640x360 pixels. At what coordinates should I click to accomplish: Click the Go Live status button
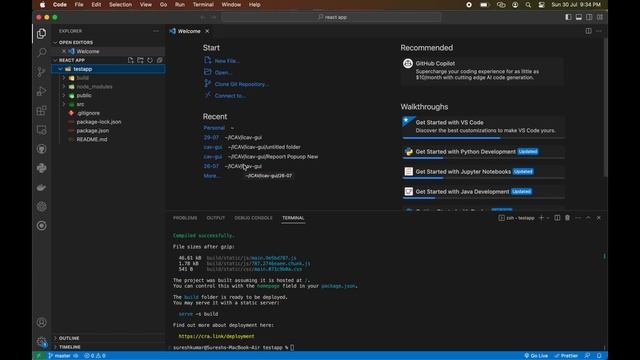pyautogui.click(x=536, y=356)
